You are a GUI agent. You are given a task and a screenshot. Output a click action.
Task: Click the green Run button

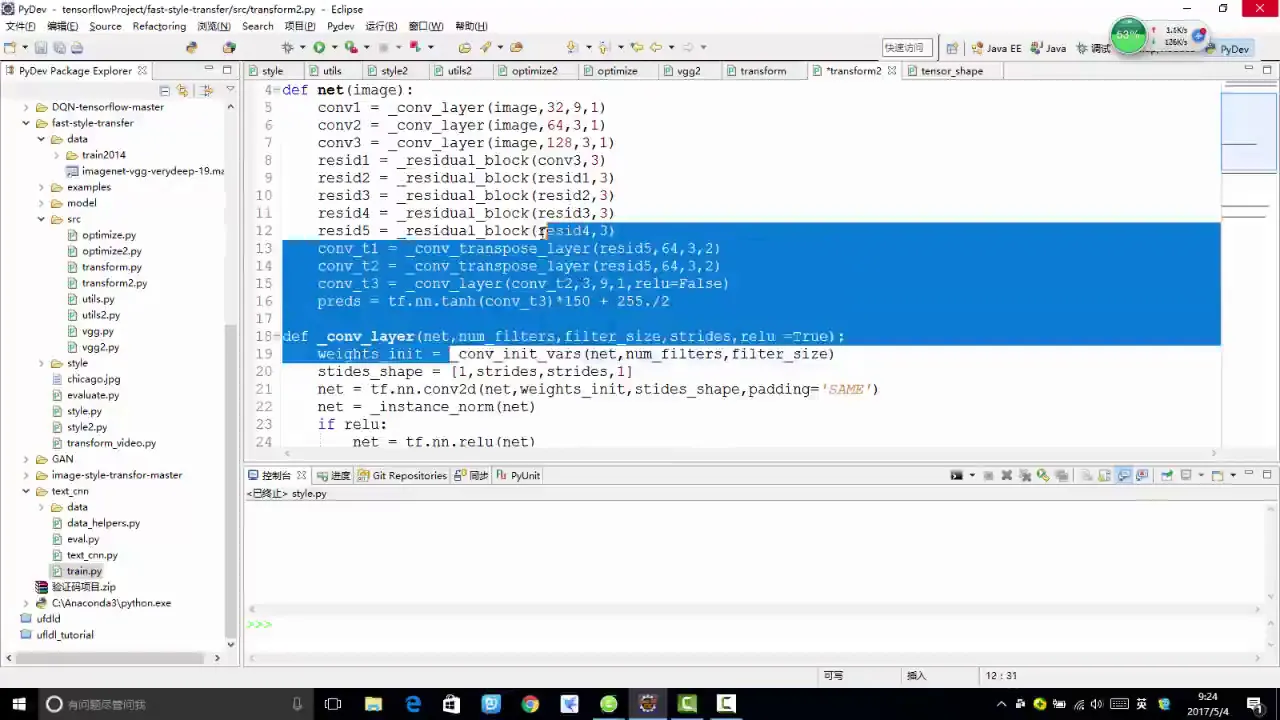click(x=319, y=47)
